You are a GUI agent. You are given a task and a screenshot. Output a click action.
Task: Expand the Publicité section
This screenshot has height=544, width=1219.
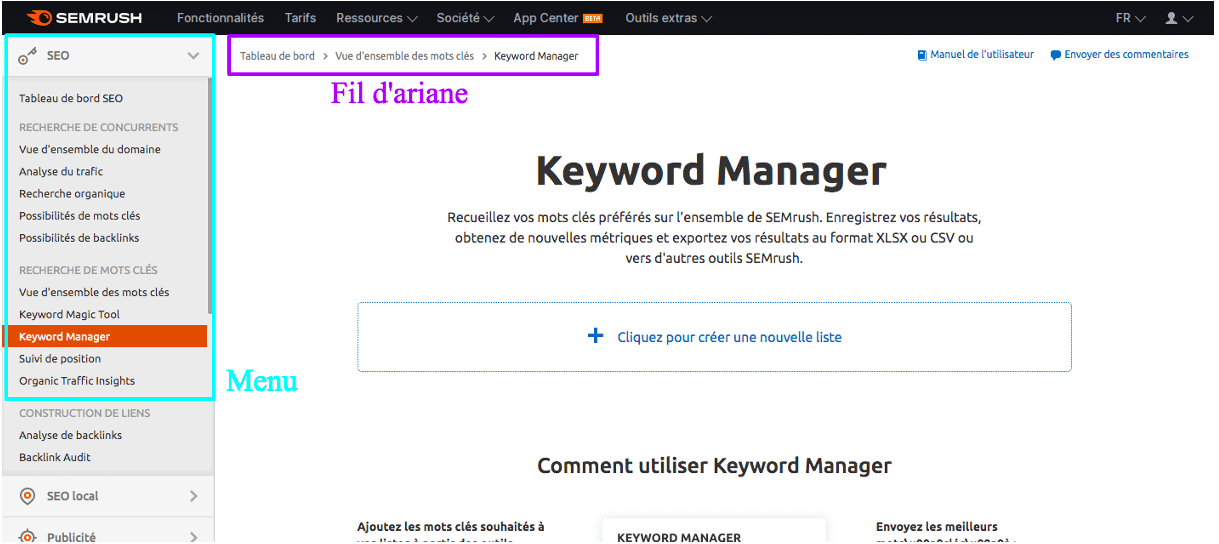(x=193, y=537)
